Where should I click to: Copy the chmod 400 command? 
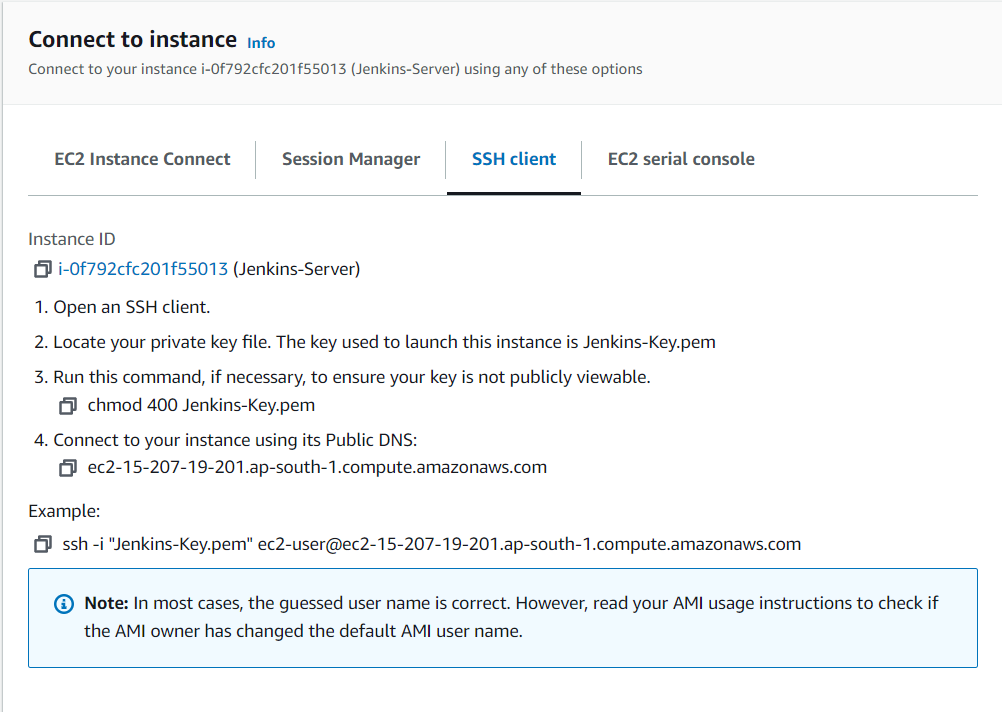(x=68, y=405)
